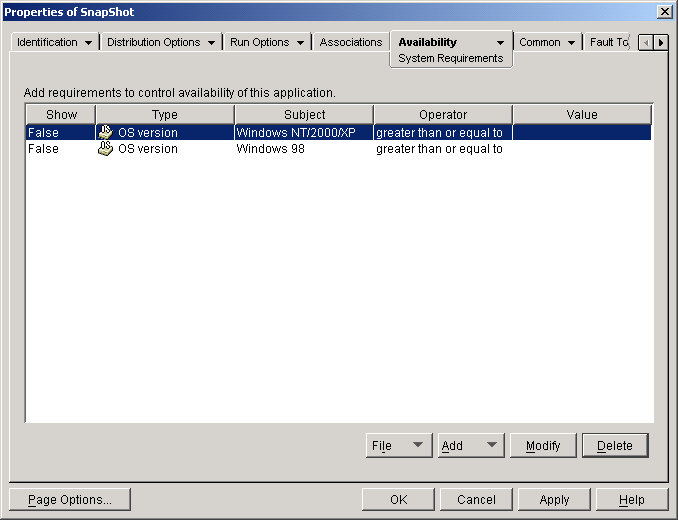Click the Modify button
This screenshot has width=678, height=520.
(x=543, y=445)
